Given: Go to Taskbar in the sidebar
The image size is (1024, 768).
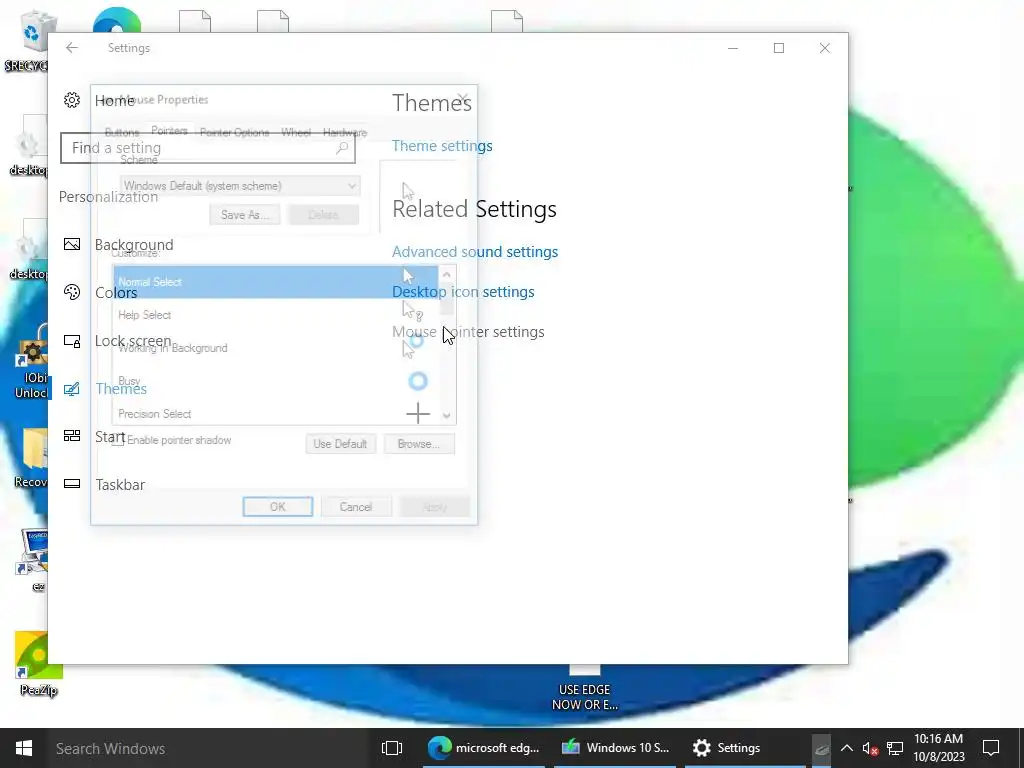Looking at the screenshot, I should coord(120,485).
